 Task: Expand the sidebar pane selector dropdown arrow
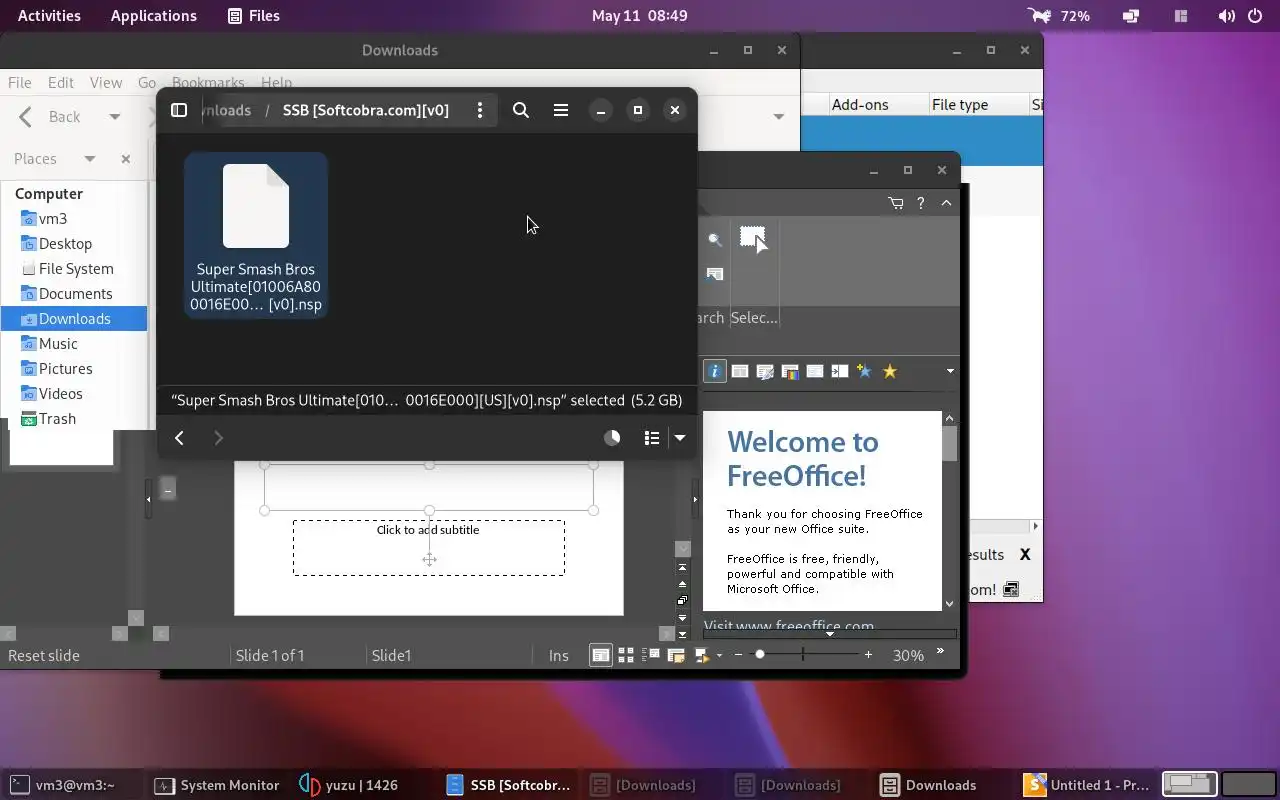pos(950,371)
